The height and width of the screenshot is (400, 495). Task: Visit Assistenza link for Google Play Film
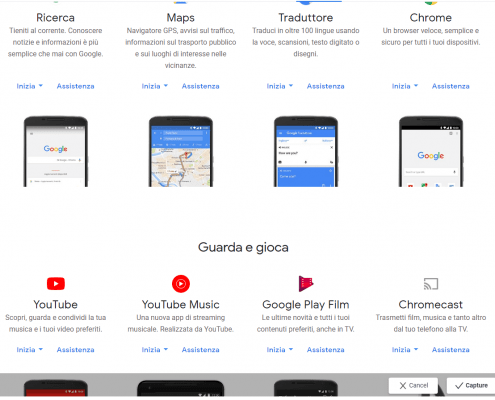point(325,350)
